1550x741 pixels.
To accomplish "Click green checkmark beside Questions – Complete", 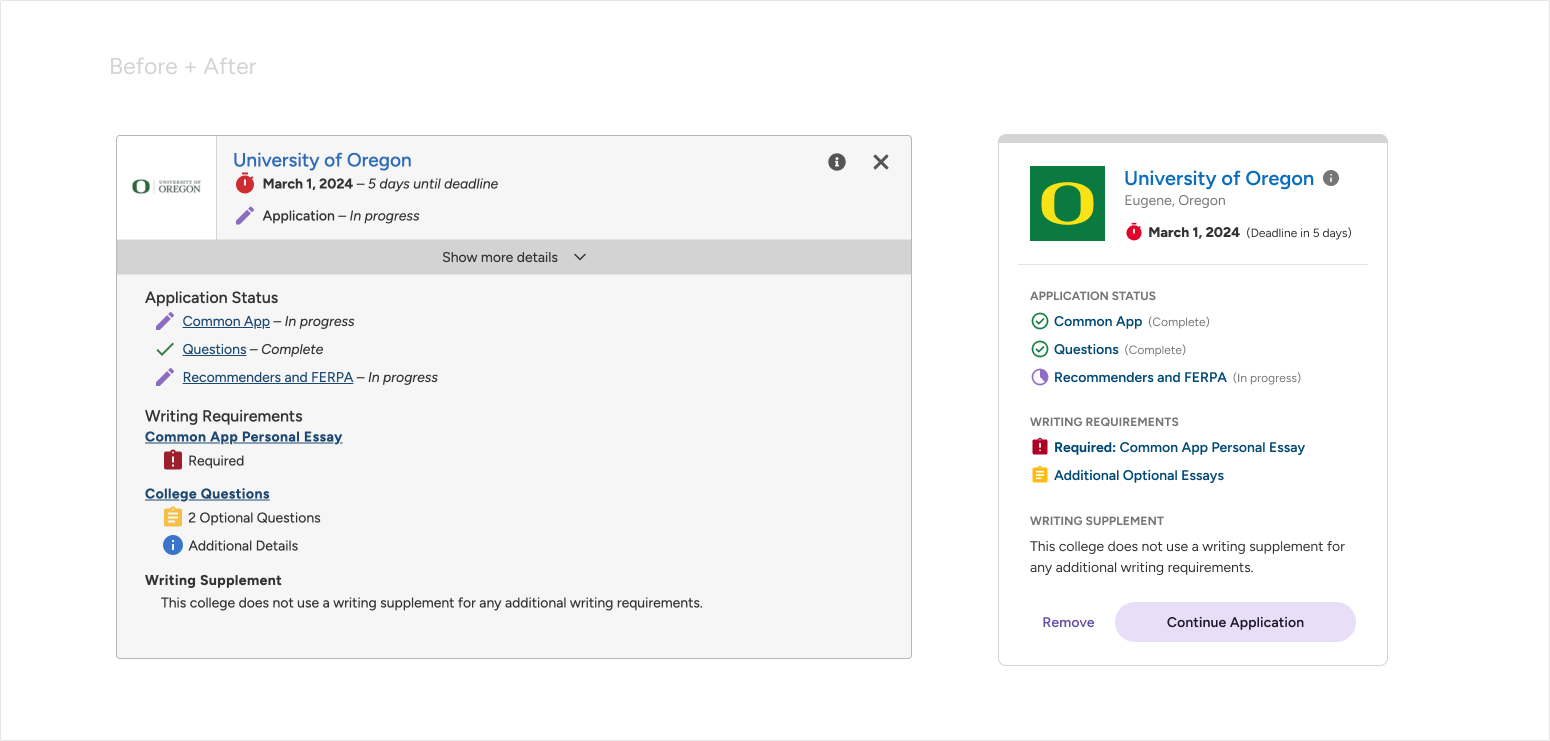I will pos(165,349).
